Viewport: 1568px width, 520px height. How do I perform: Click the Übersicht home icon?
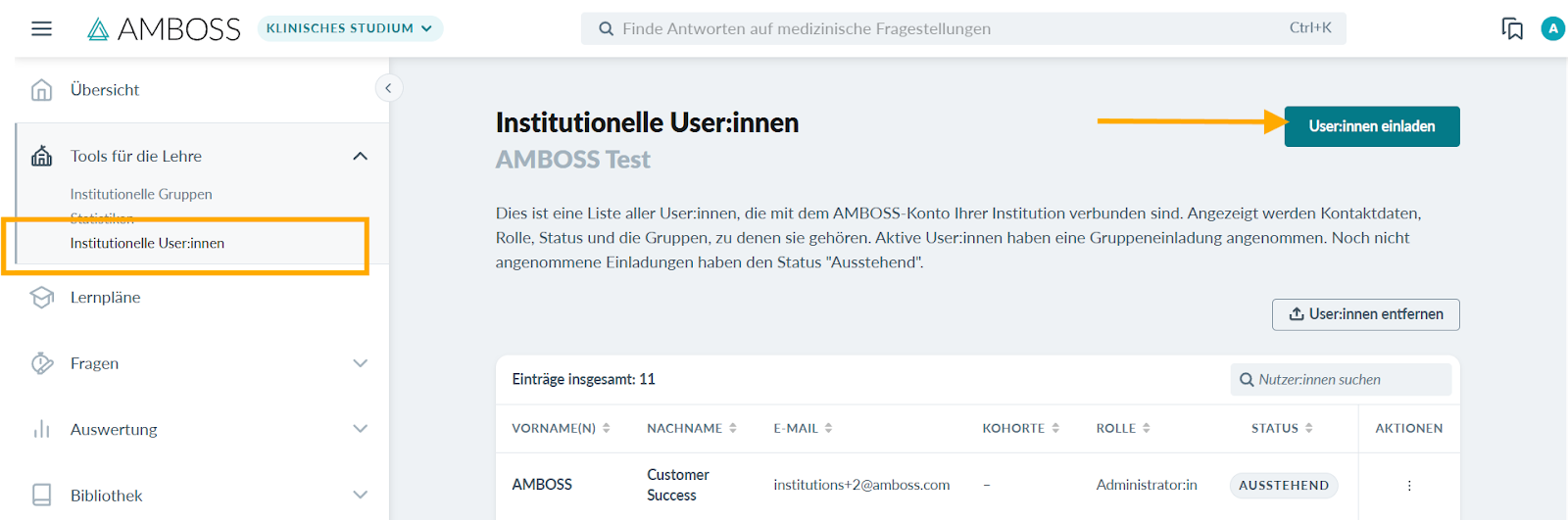pyautogui.click(x=41, y=90)
